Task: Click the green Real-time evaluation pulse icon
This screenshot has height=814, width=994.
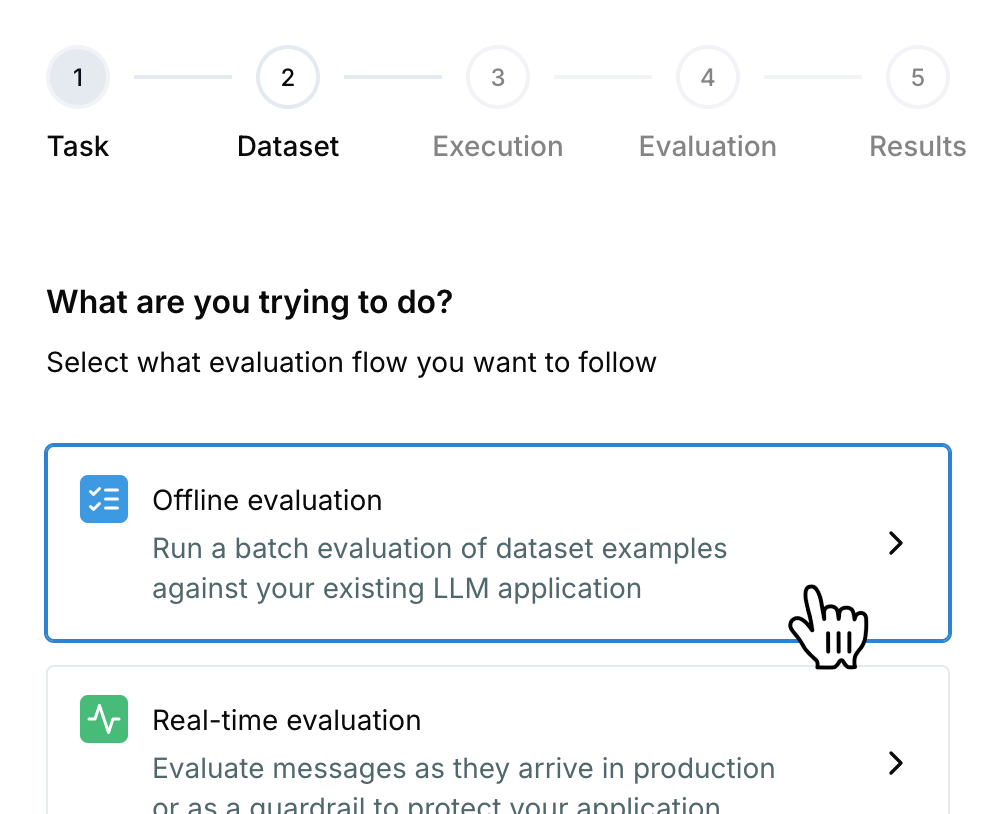Action: 104,719
